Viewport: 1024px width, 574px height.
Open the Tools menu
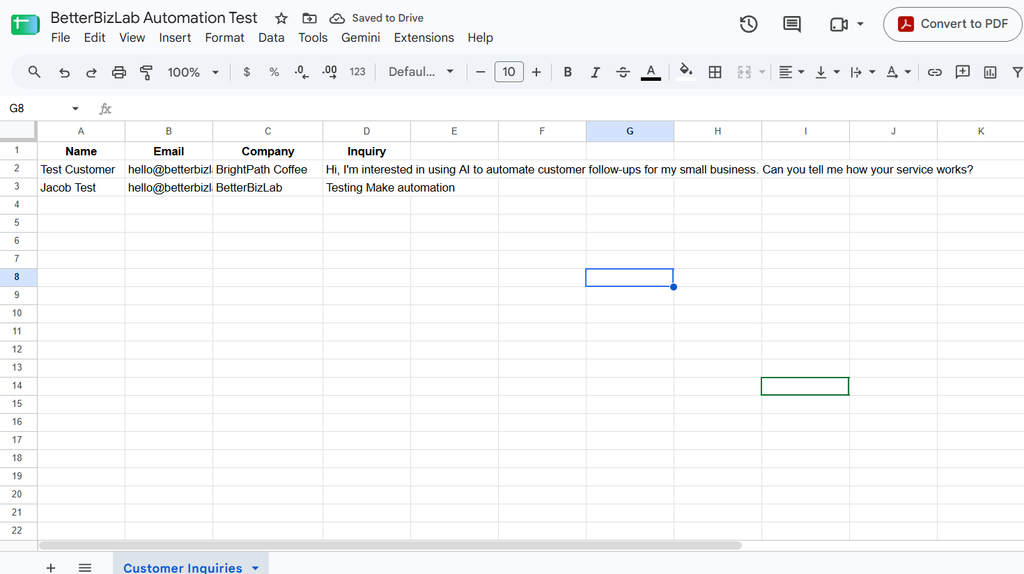313,38
